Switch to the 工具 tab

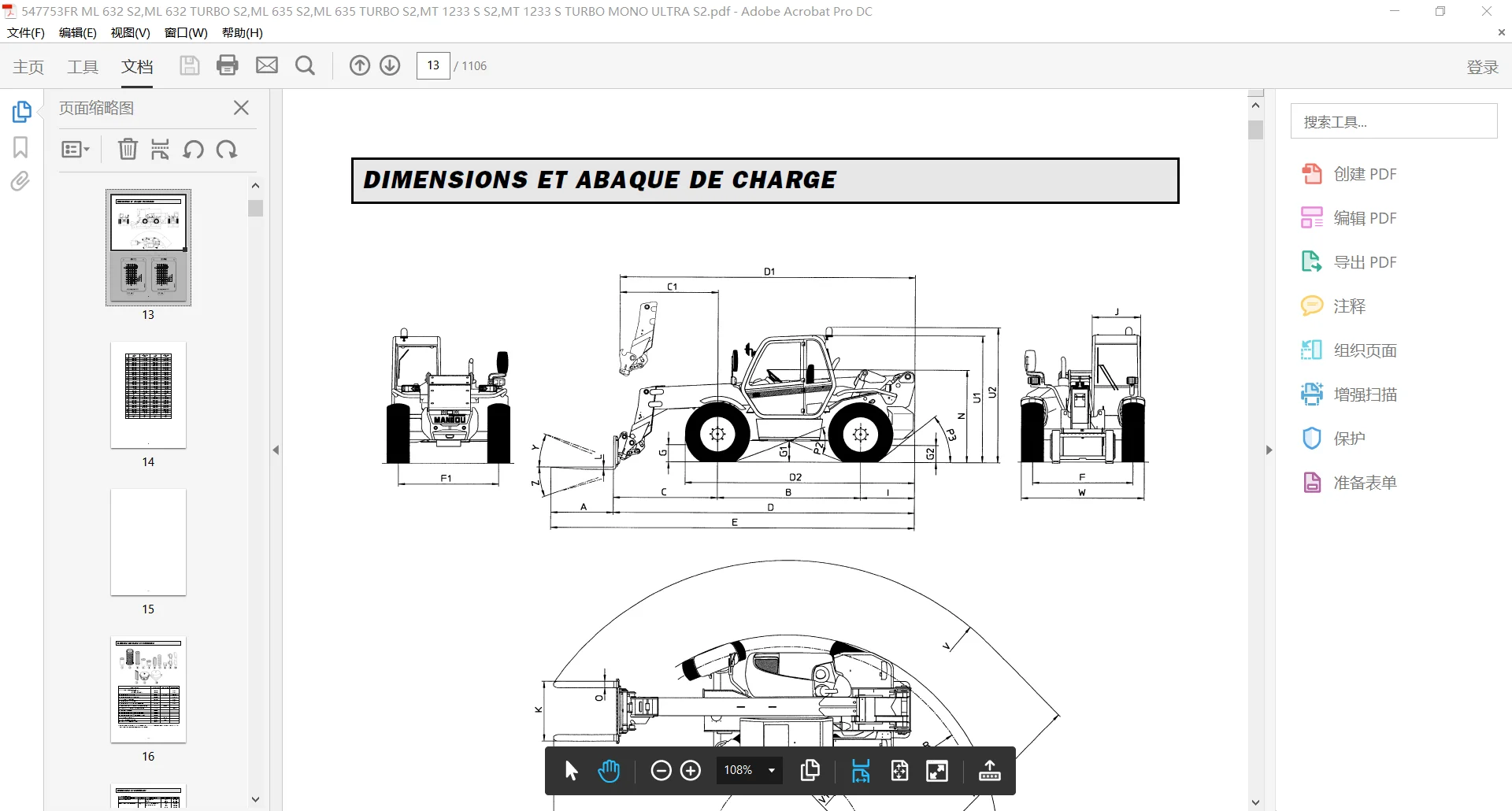pos(83,67)
